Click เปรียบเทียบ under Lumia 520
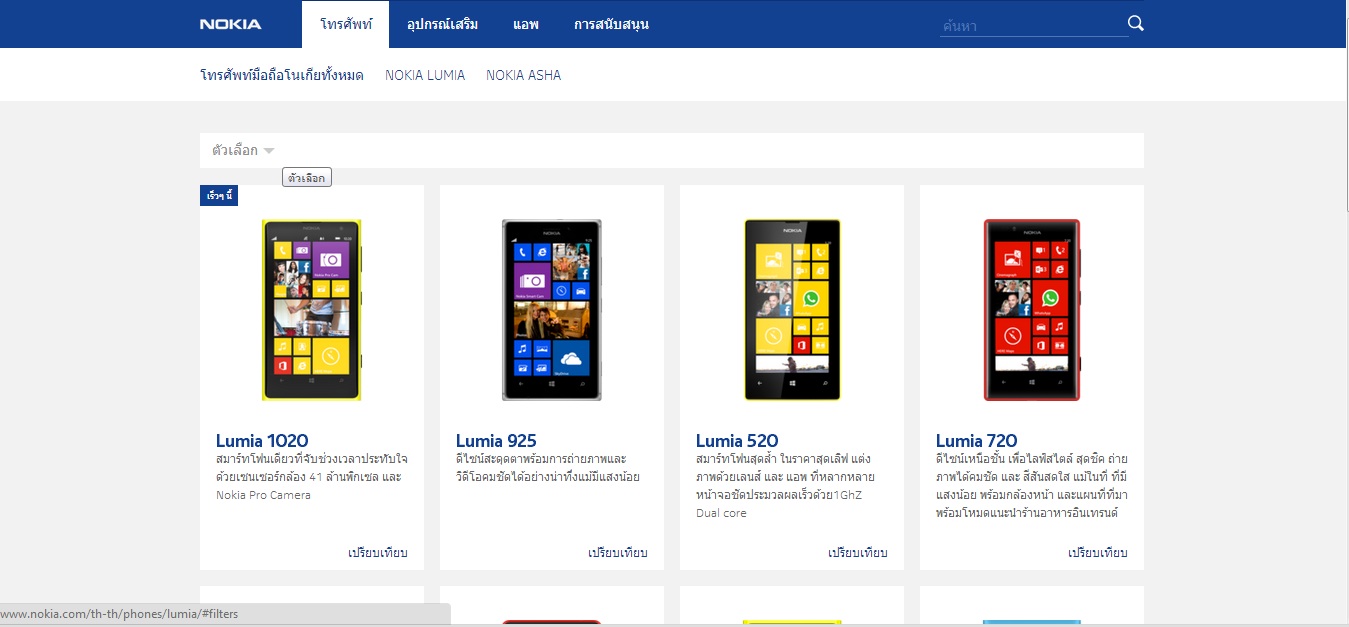The width and height of the screenshot is (1349, 627). pos(858,553)
